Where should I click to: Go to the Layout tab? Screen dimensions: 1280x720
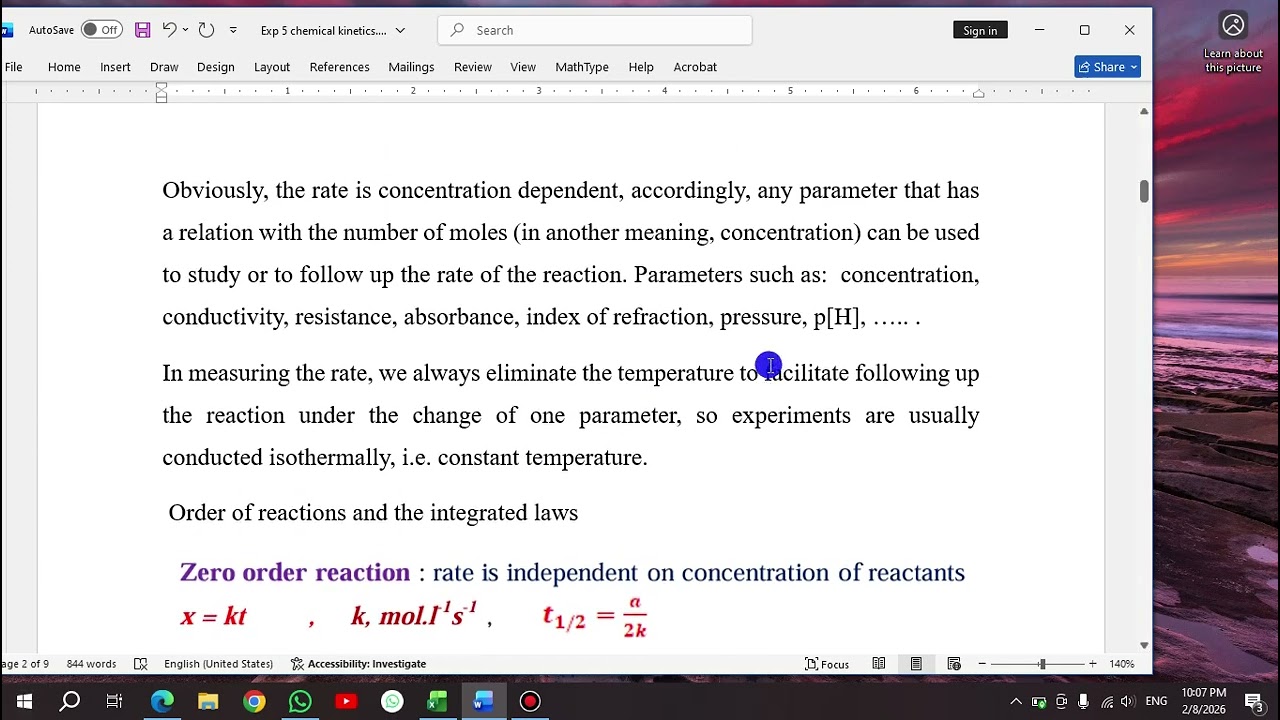tap(272, 67)
